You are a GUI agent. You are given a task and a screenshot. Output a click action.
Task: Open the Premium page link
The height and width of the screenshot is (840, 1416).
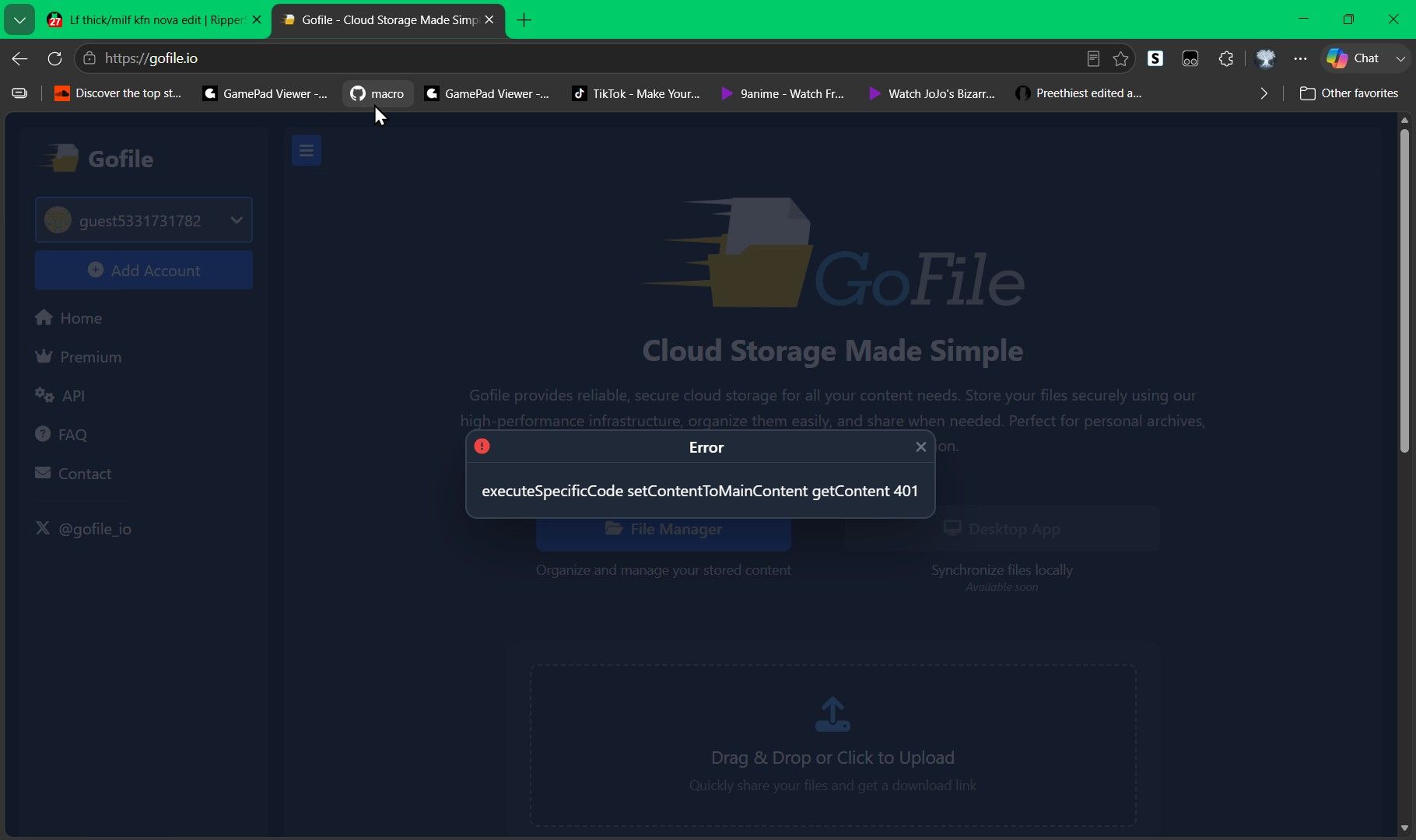click(79, 357)
